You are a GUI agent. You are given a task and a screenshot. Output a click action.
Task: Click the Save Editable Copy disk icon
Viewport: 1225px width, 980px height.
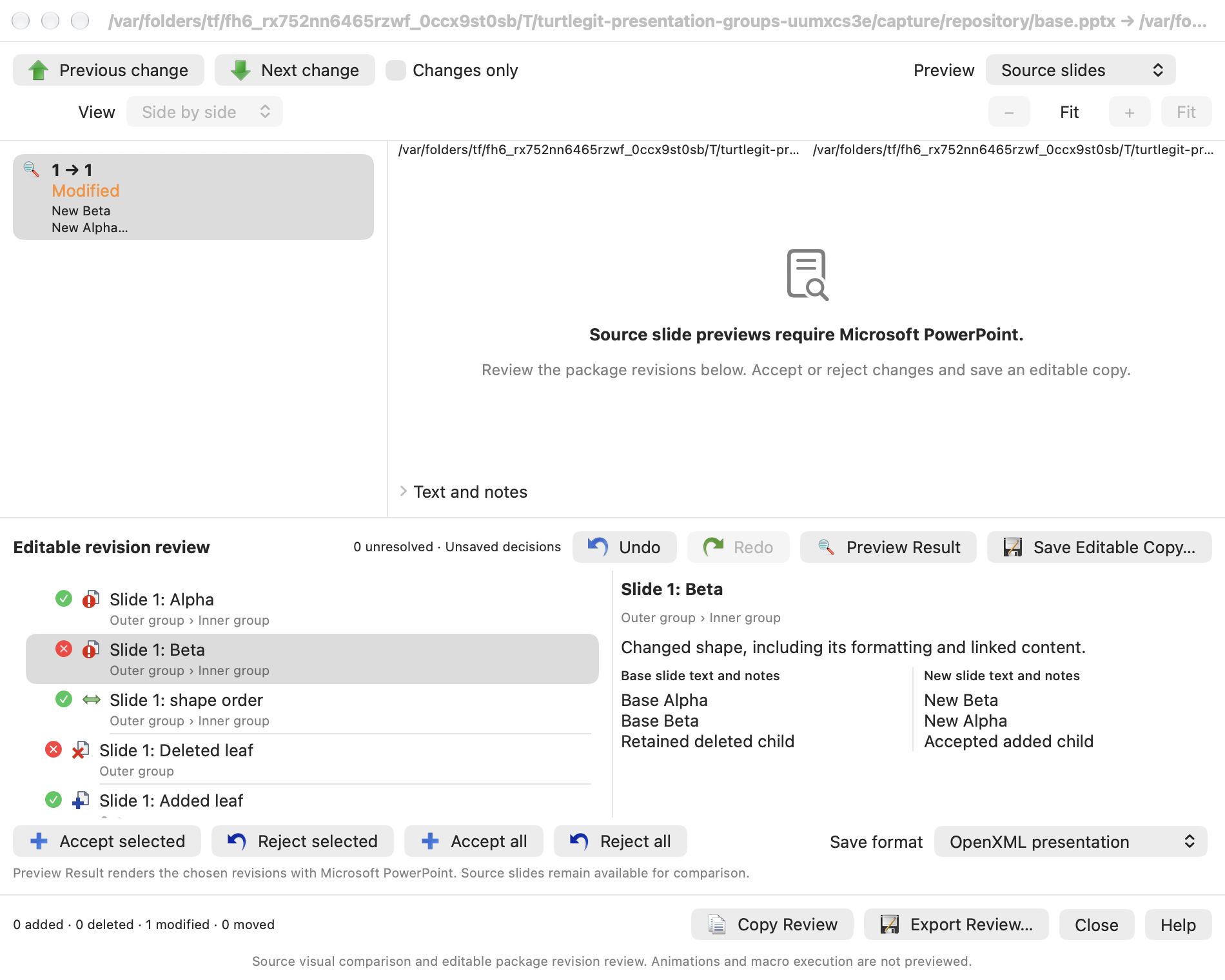(1013, 547)
